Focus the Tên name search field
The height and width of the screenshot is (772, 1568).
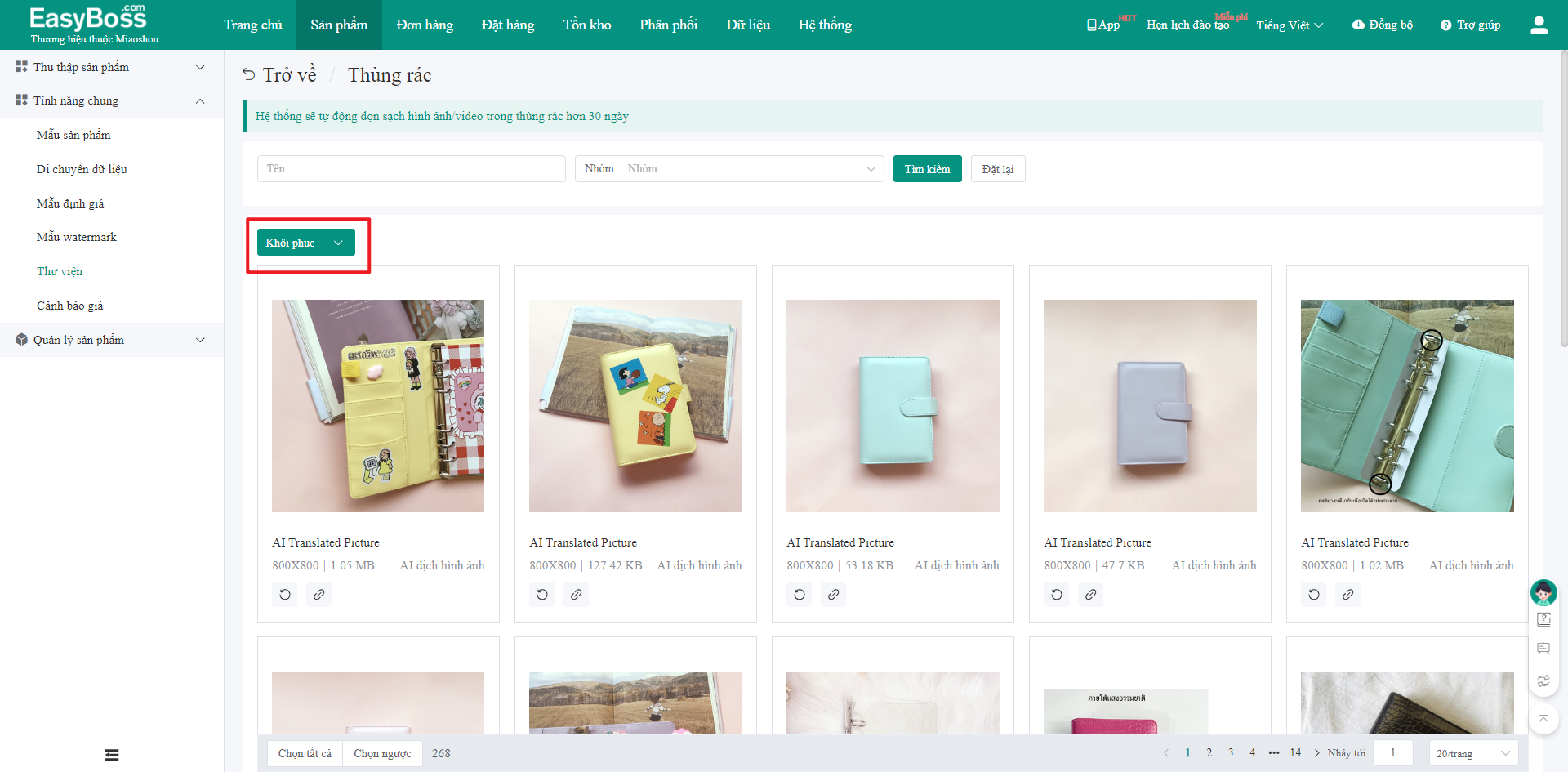click(412, 169)
